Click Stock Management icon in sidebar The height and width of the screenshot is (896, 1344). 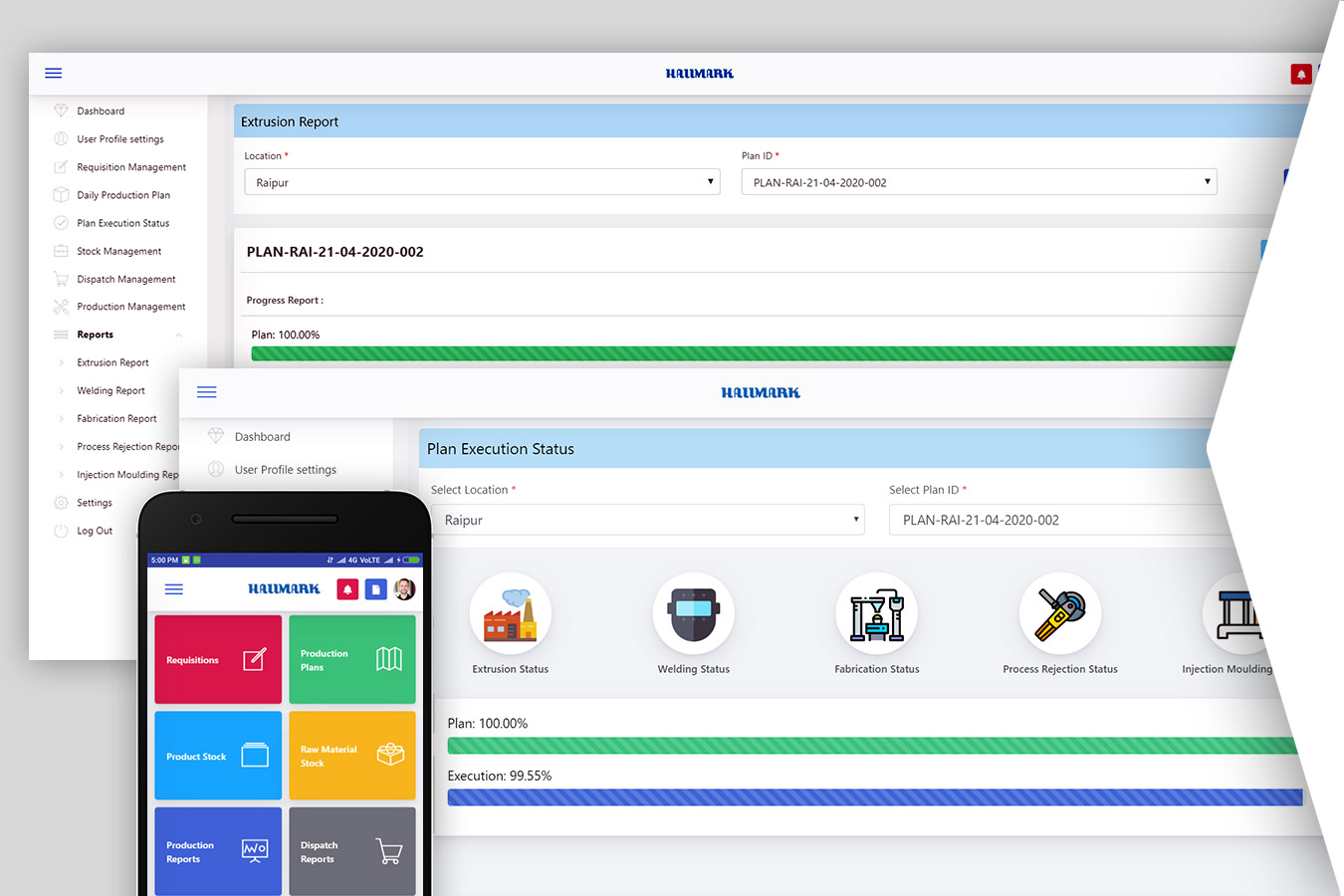coord(61,251)
